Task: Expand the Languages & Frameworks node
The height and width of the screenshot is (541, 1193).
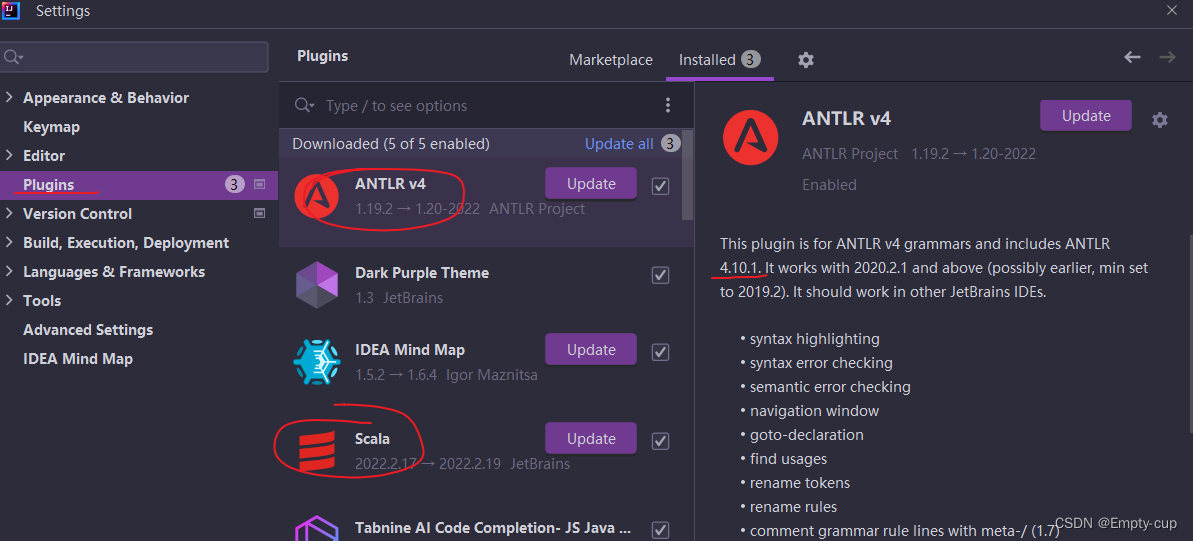Action: tap(9, 272)
